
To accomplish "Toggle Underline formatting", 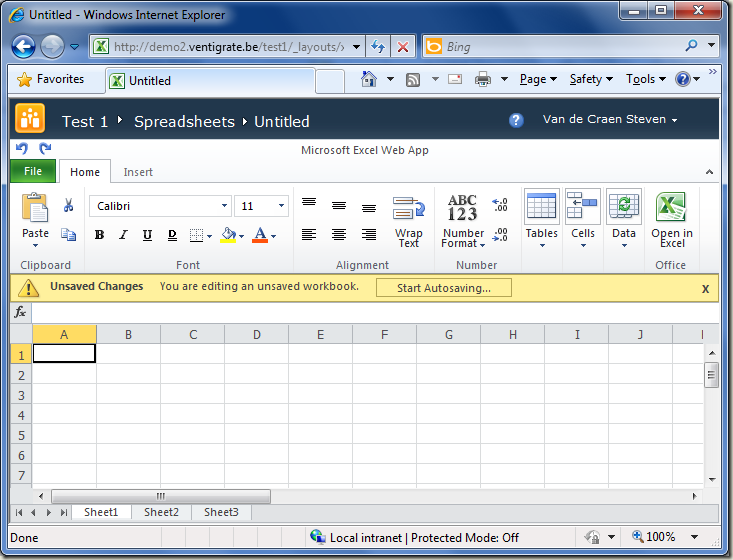I will [x=147, y=235].
